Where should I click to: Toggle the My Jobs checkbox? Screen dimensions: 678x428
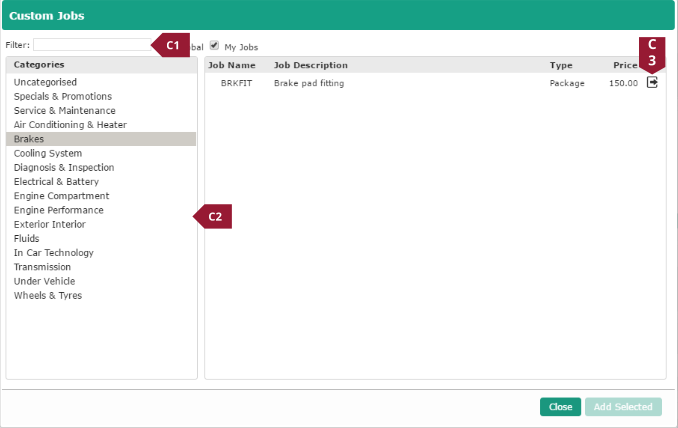click(x=214, y=45)
